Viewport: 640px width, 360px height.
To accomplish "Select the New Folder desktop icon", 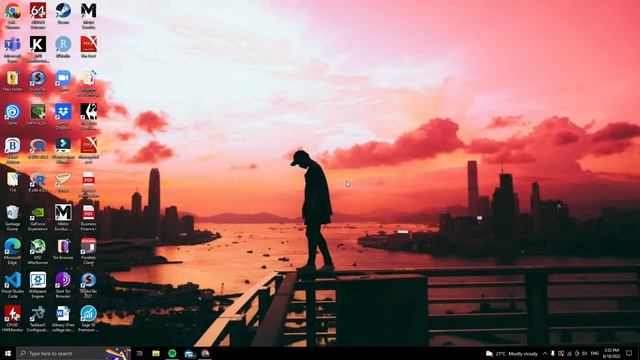I will coord(12,81).
